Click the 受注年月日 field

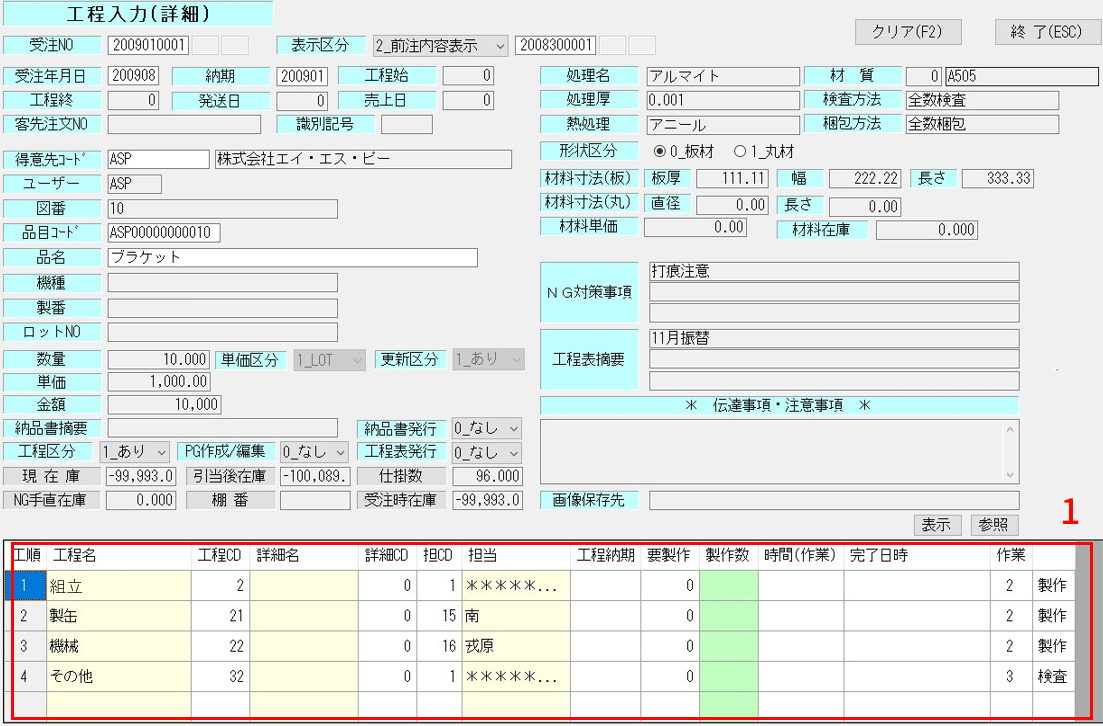pyautogui.click(x=133, y=76)
